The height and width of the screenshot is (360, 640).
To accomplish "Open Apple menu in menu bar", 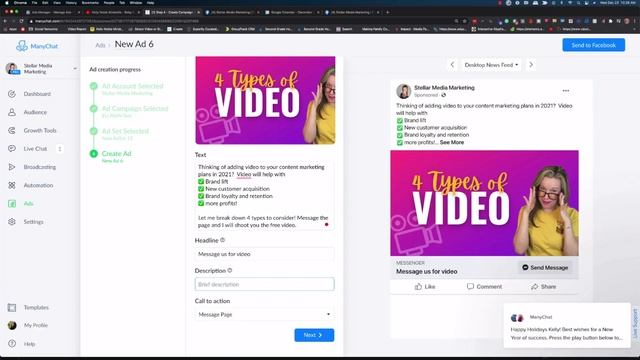I will 7,2.
